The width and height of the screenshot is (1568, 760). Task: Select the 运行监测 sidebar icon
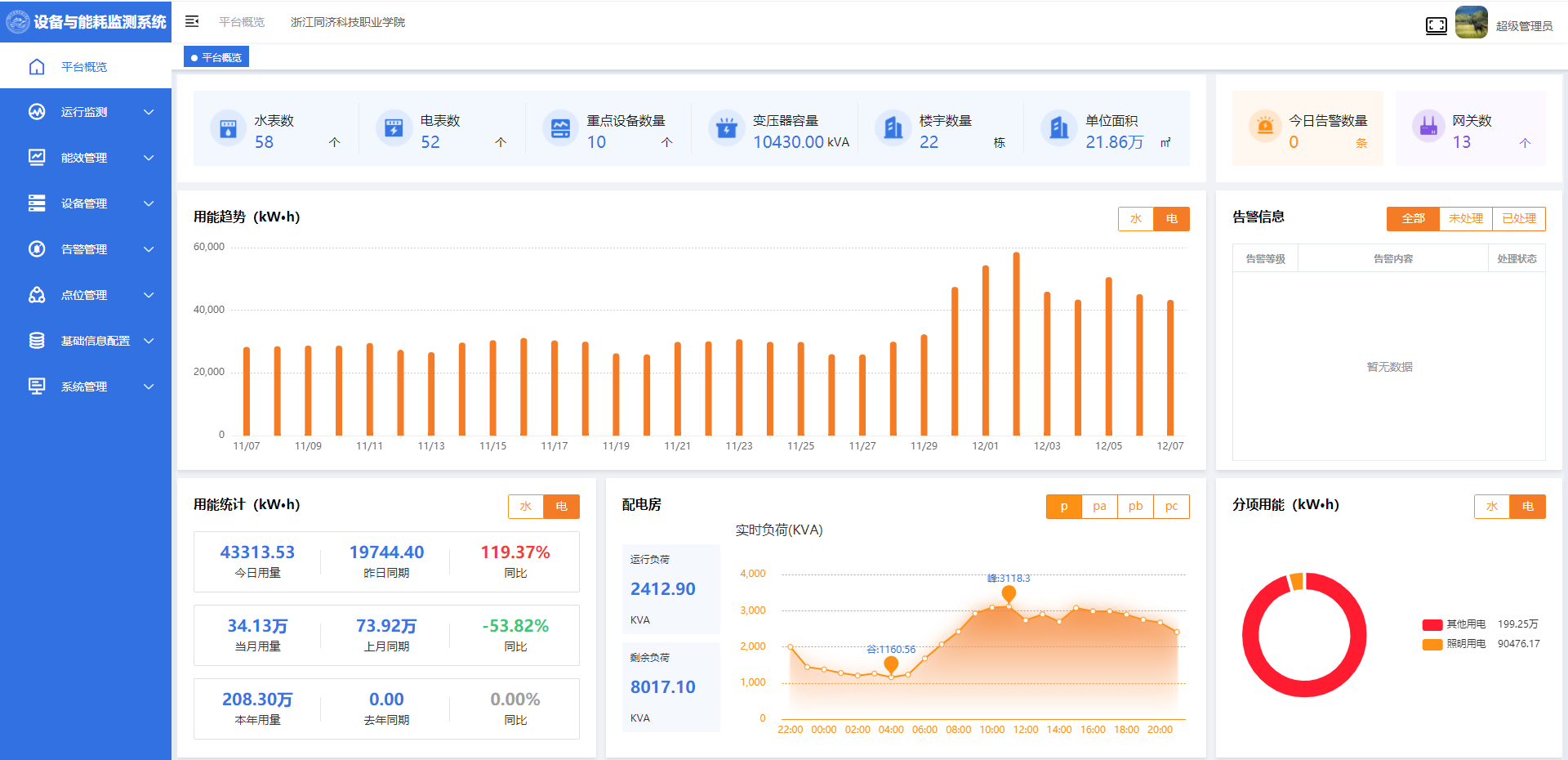click(37, 111)
